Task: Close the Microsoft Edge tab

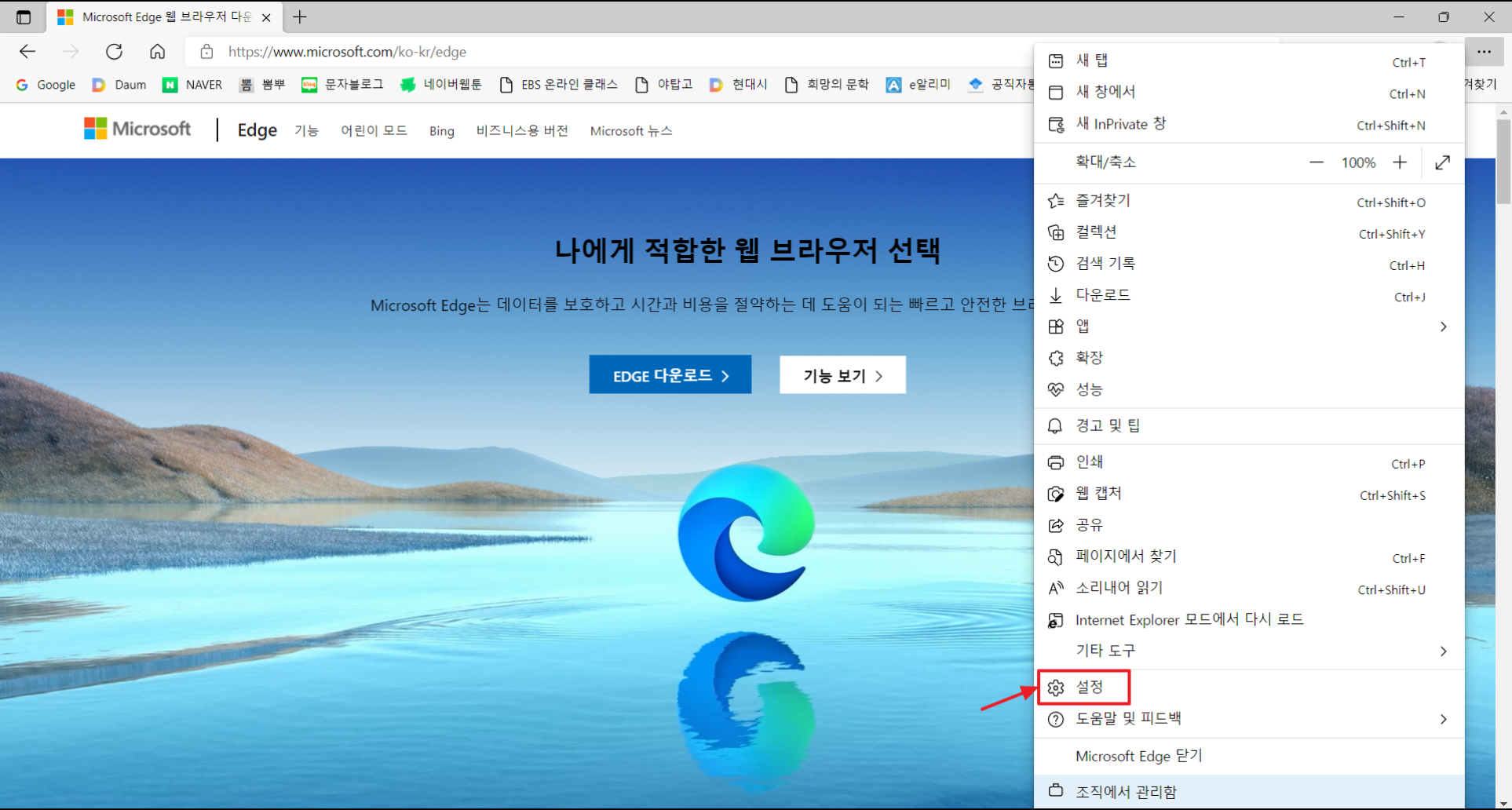Action: point(266,17)
